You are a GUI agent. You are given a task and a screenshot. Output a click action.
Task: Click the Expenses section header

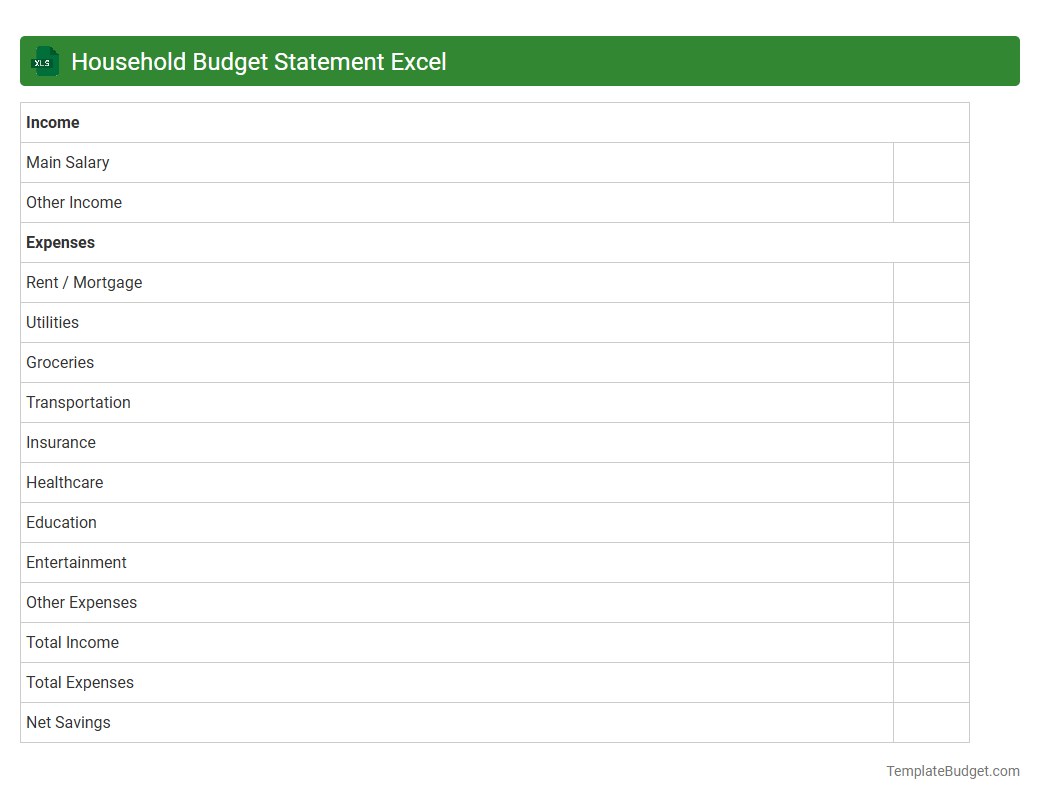click(60, 242)
